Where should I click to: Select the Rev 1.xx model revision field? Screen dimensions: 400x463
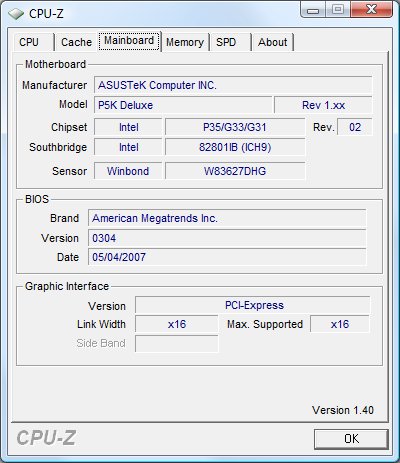tap(323, 105)
